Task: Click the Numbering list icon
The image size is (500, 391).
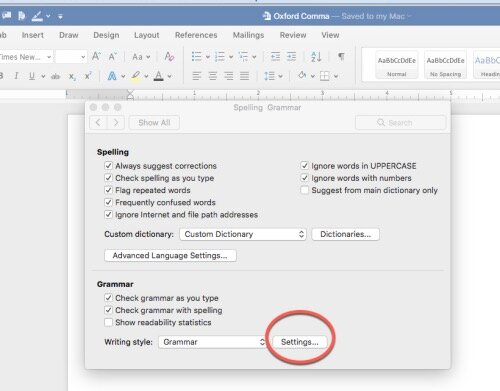Action: click(220, 57)
